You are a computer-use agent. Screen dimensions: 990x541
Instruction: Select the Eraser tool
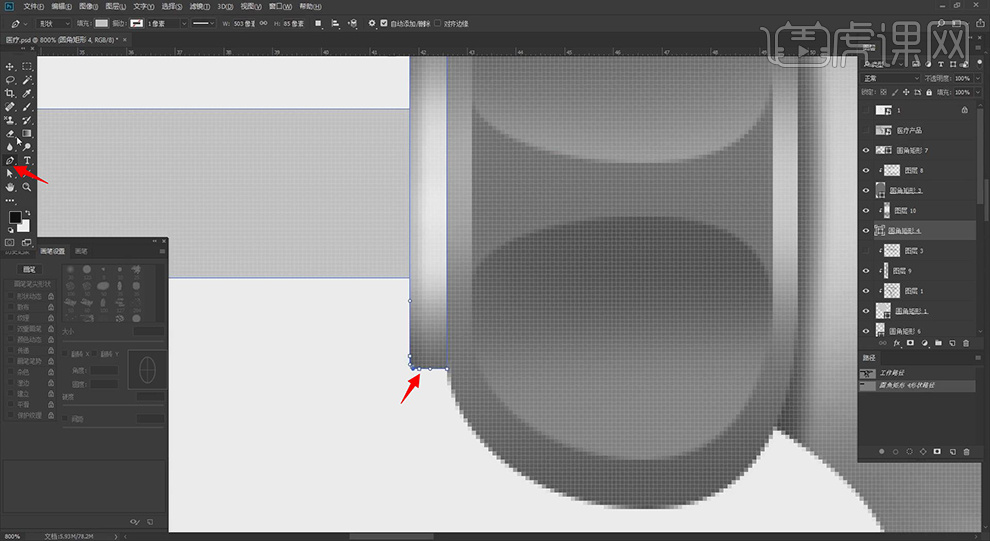(9, 133)
